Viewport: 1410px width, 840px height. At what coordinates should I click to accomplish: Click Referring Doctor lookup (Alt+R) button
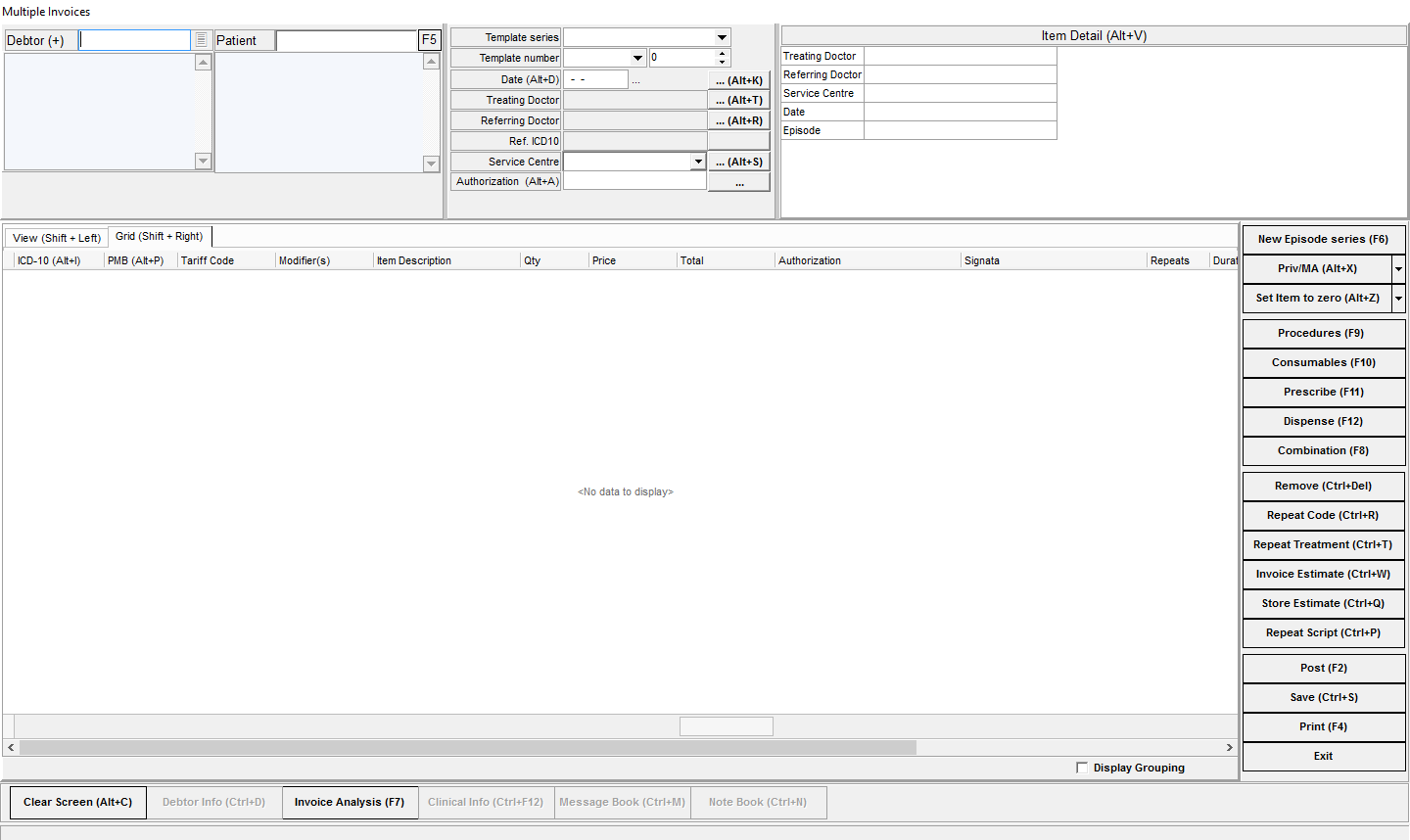738,121
